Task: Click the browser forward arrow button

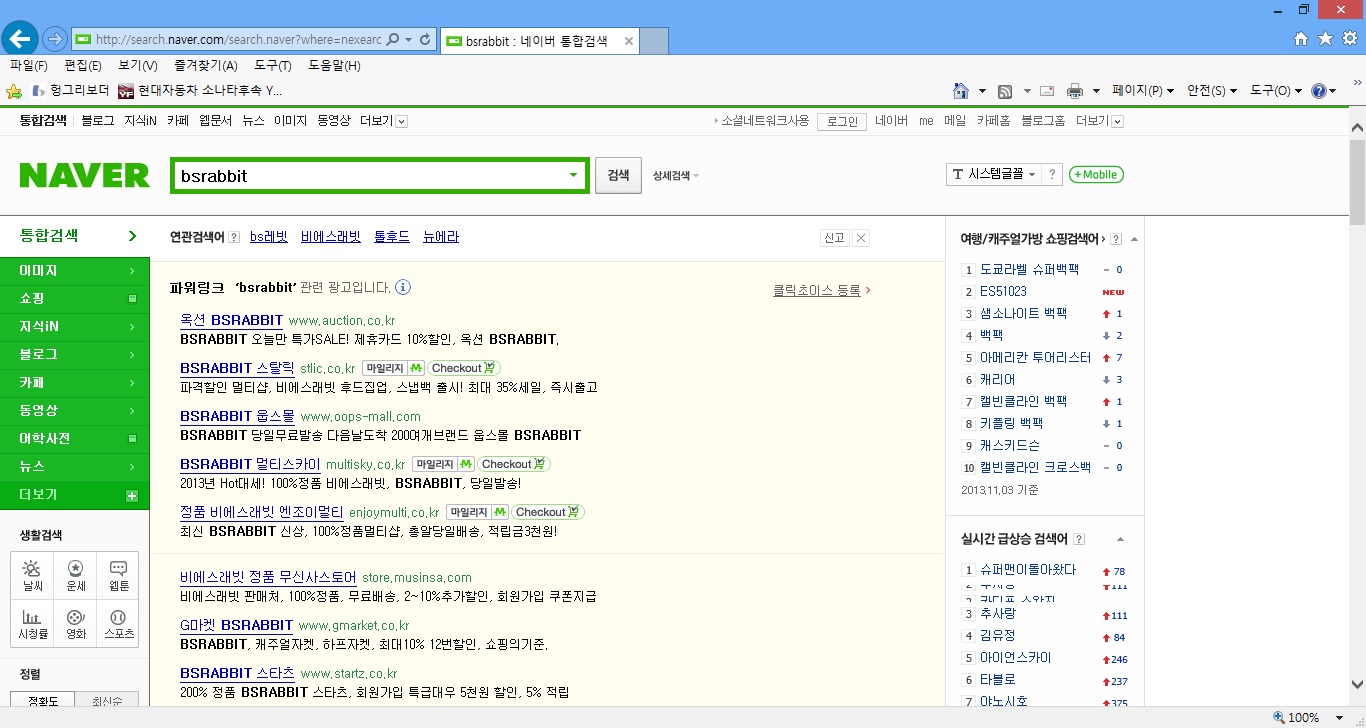Action: (x=55, y=40)
